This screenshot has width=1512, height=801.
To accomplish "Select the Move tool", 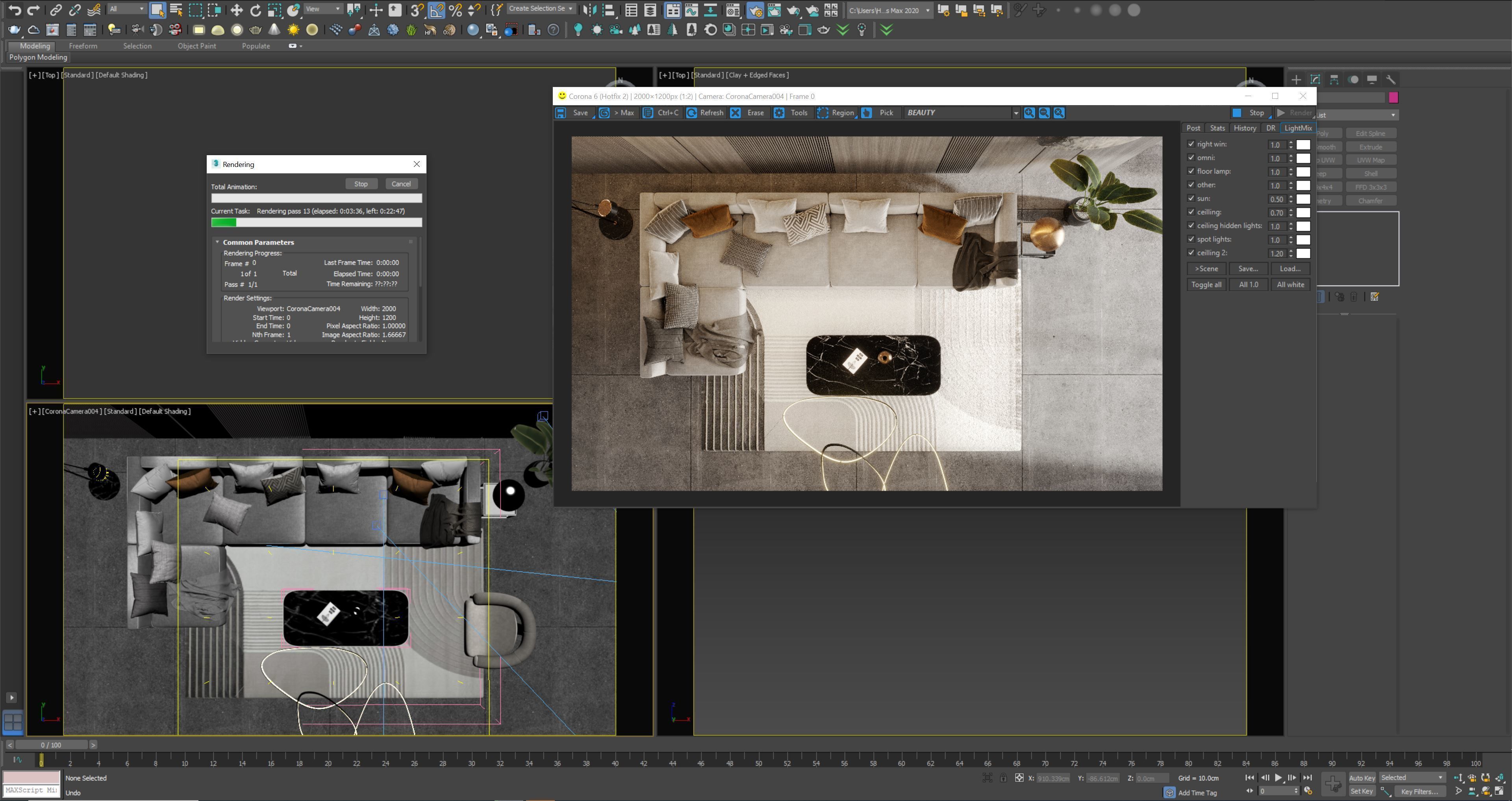I will [x=237, y=10].
